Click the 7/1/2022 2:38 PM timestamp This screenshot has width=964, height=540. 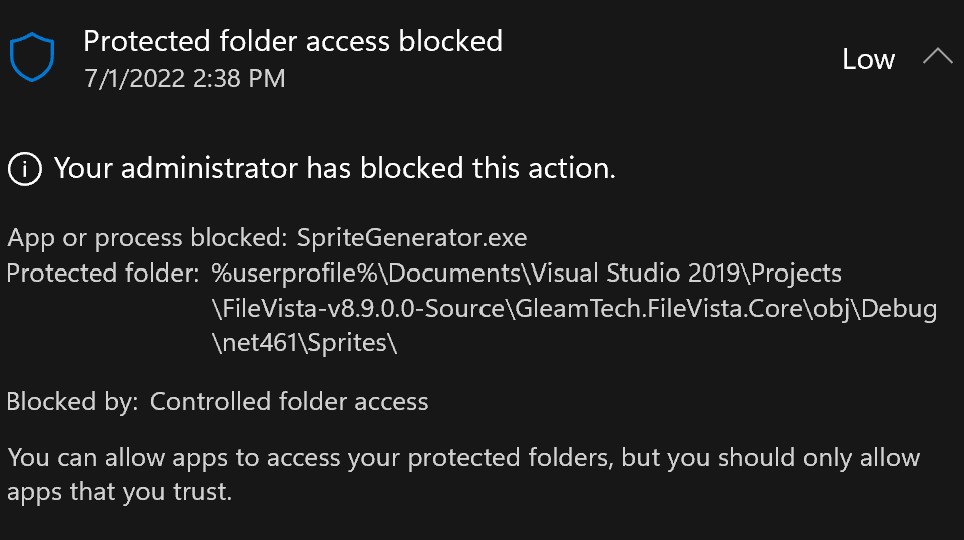(185, 78)
